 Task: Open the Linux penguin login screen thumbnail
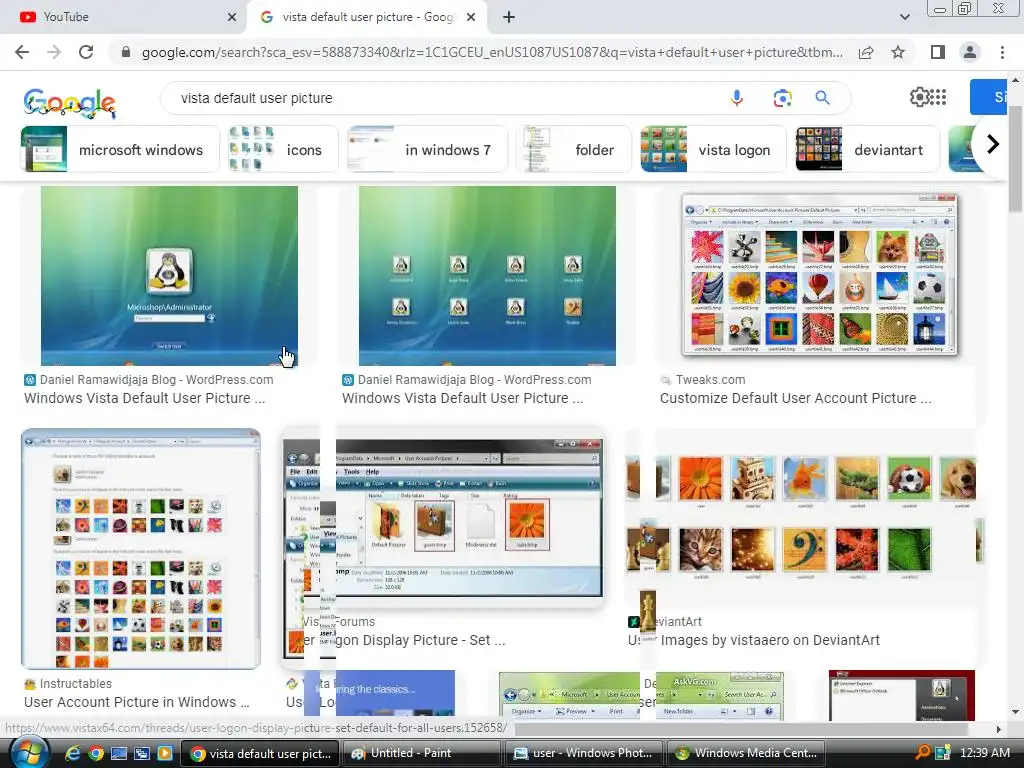[x=169, y=276]
